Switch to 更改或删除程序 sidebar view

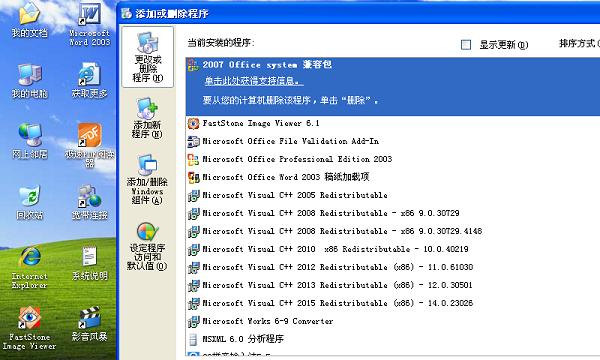(x=148, y=57)
